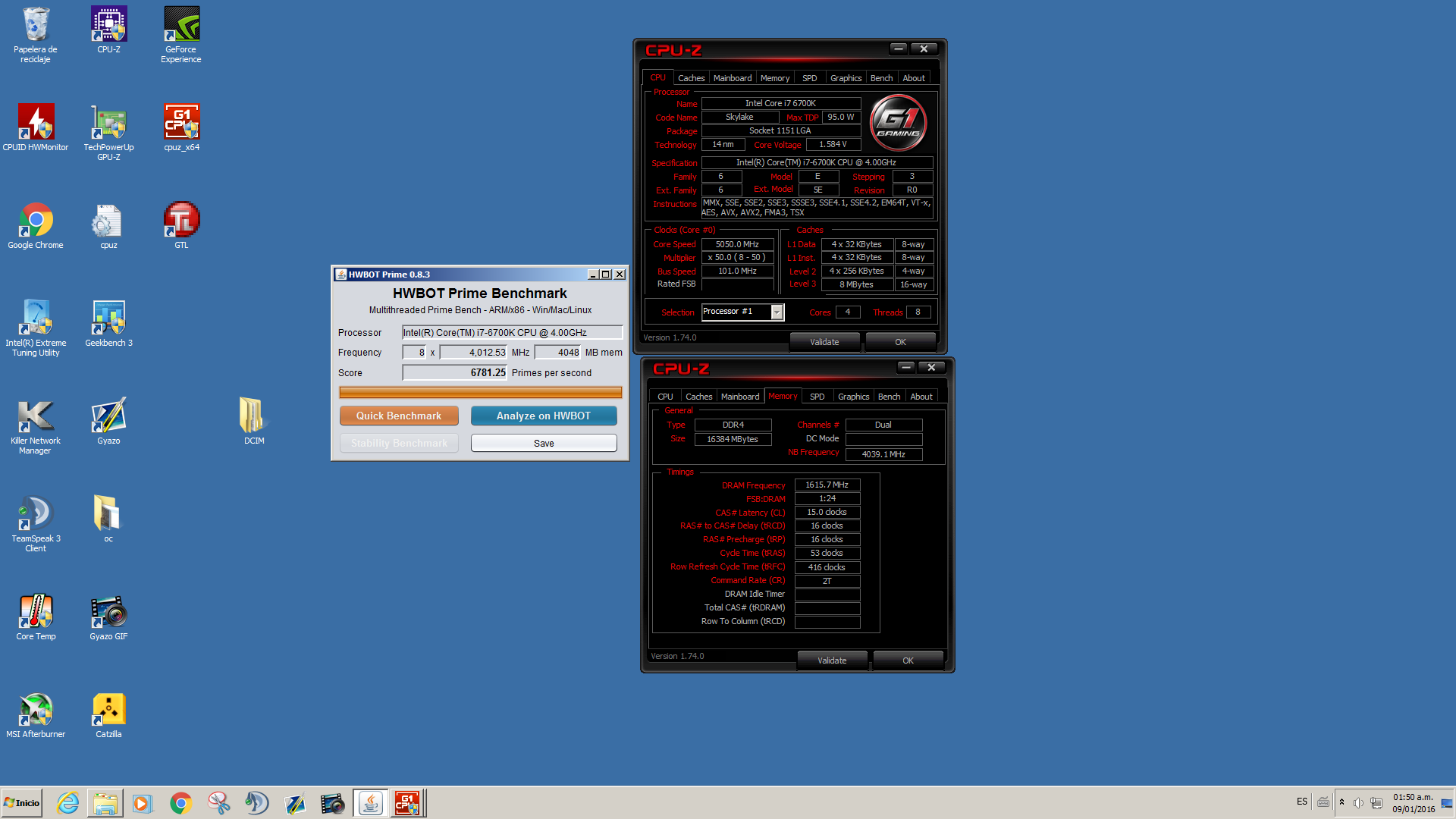Open Chrome from the taskbar

(x=180, y=803)
